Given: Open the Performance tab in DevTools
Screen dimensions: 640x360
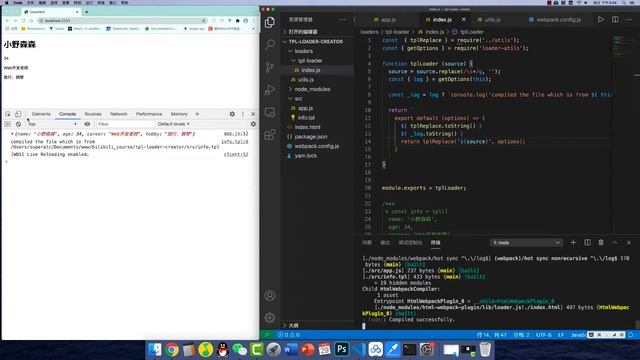Looking at the screenshot, I should [x=149, y=114].
